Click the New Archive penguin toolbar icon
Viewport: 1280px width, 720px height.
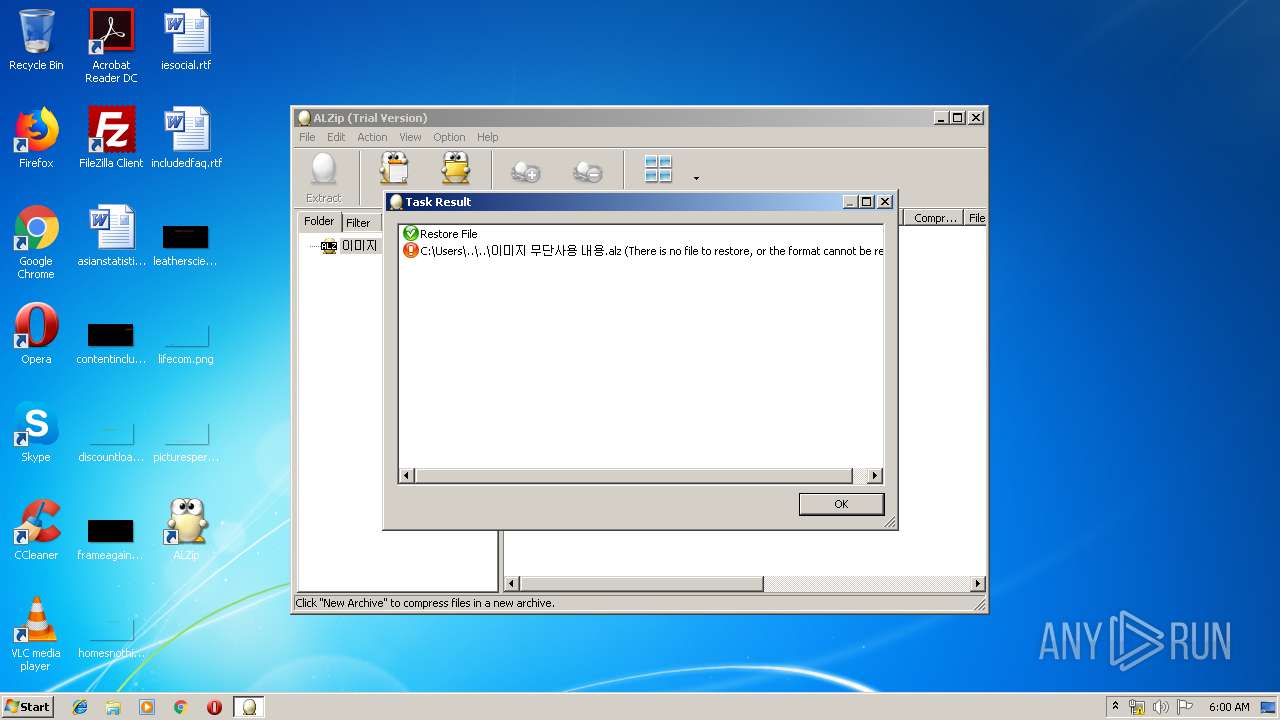(x=395, y=169)
